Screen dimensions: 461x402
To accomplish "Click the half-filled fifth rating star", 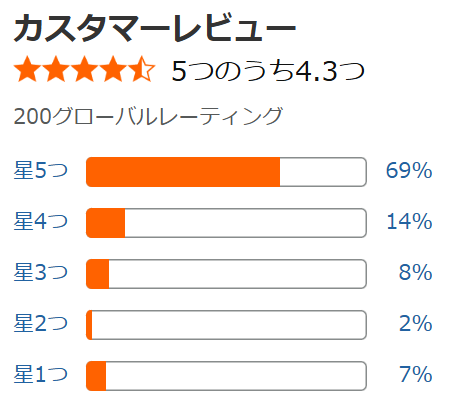I will pos(141,69).
